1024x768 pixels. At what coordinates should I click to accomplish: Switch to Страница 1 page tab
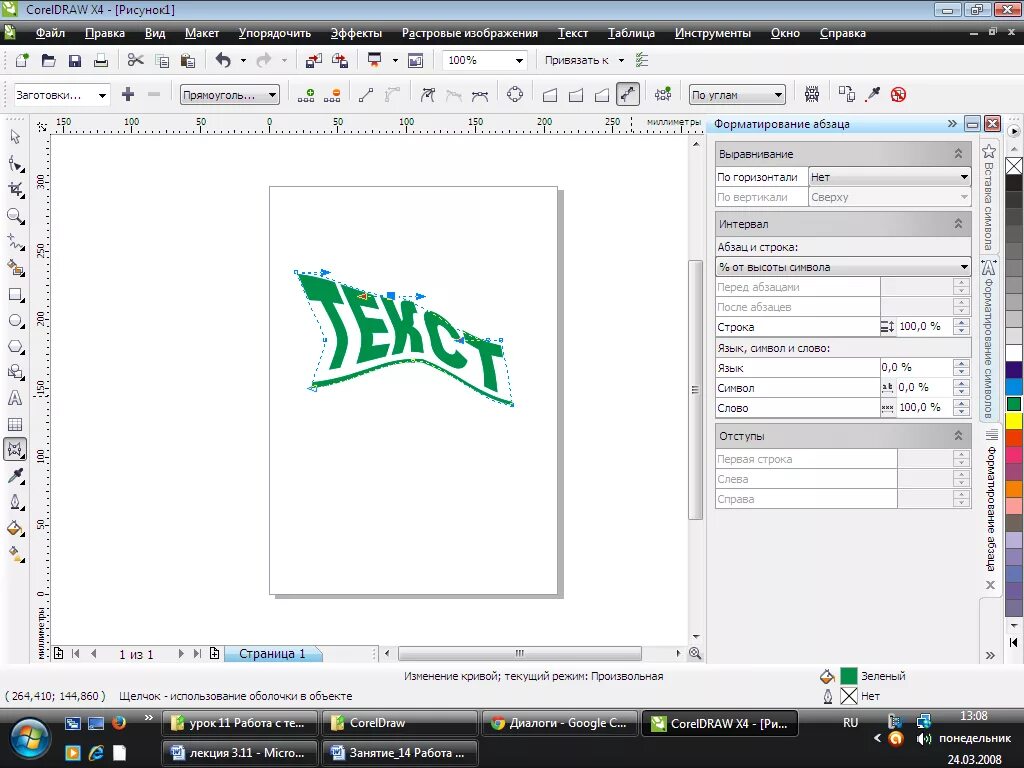(272, 654)
